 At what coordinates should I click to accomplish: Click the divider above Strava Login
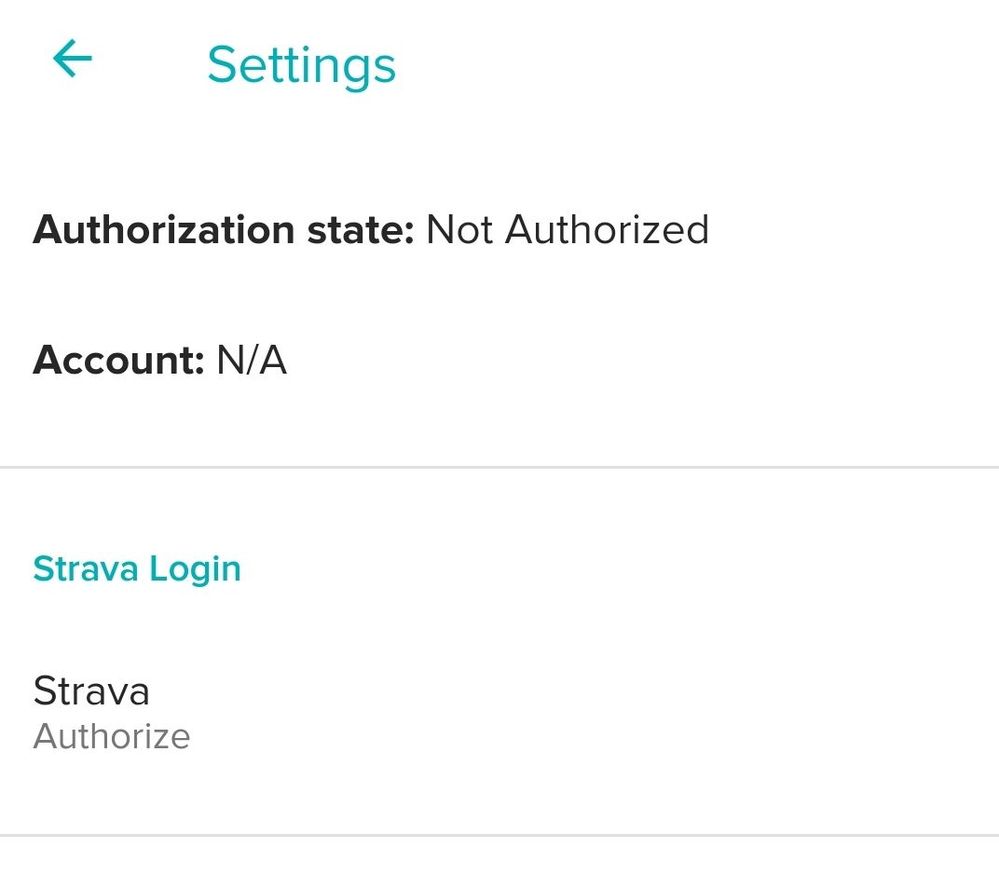pos(499,467)
